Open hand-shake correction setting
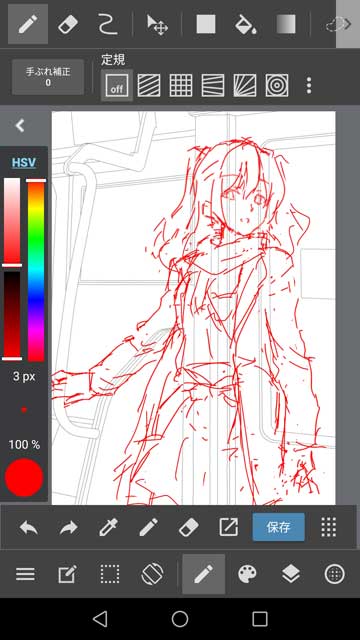 coord(48,77)
